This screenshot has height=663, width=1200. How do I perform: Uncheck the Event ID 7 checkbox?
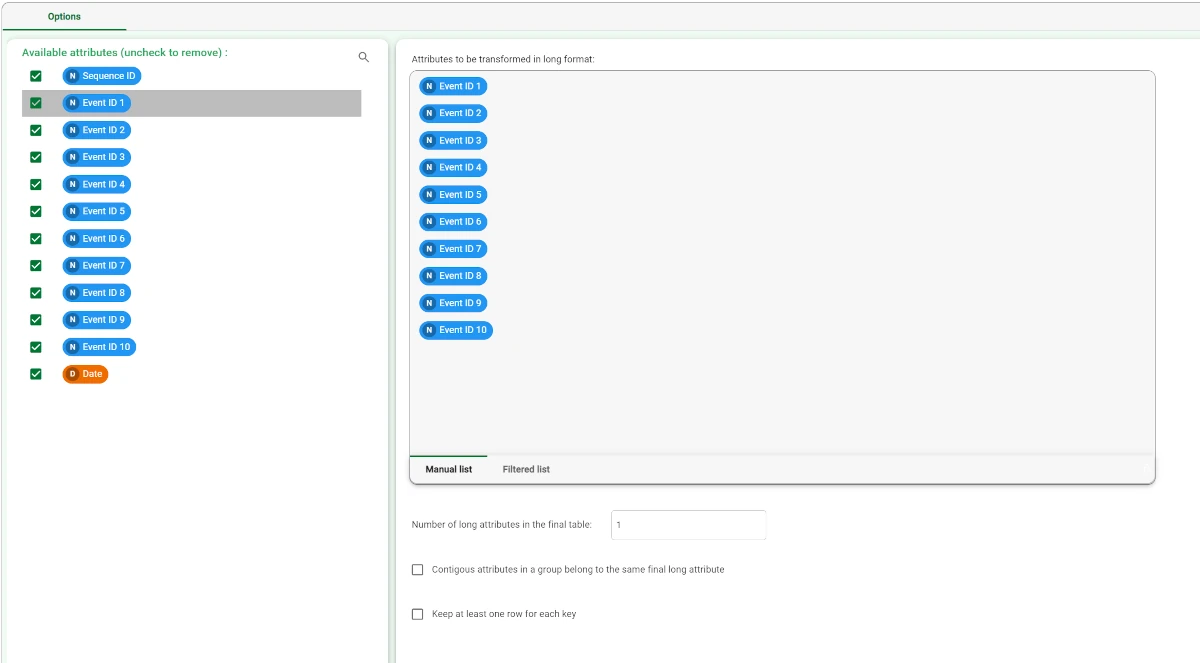[x=36, y=265]
